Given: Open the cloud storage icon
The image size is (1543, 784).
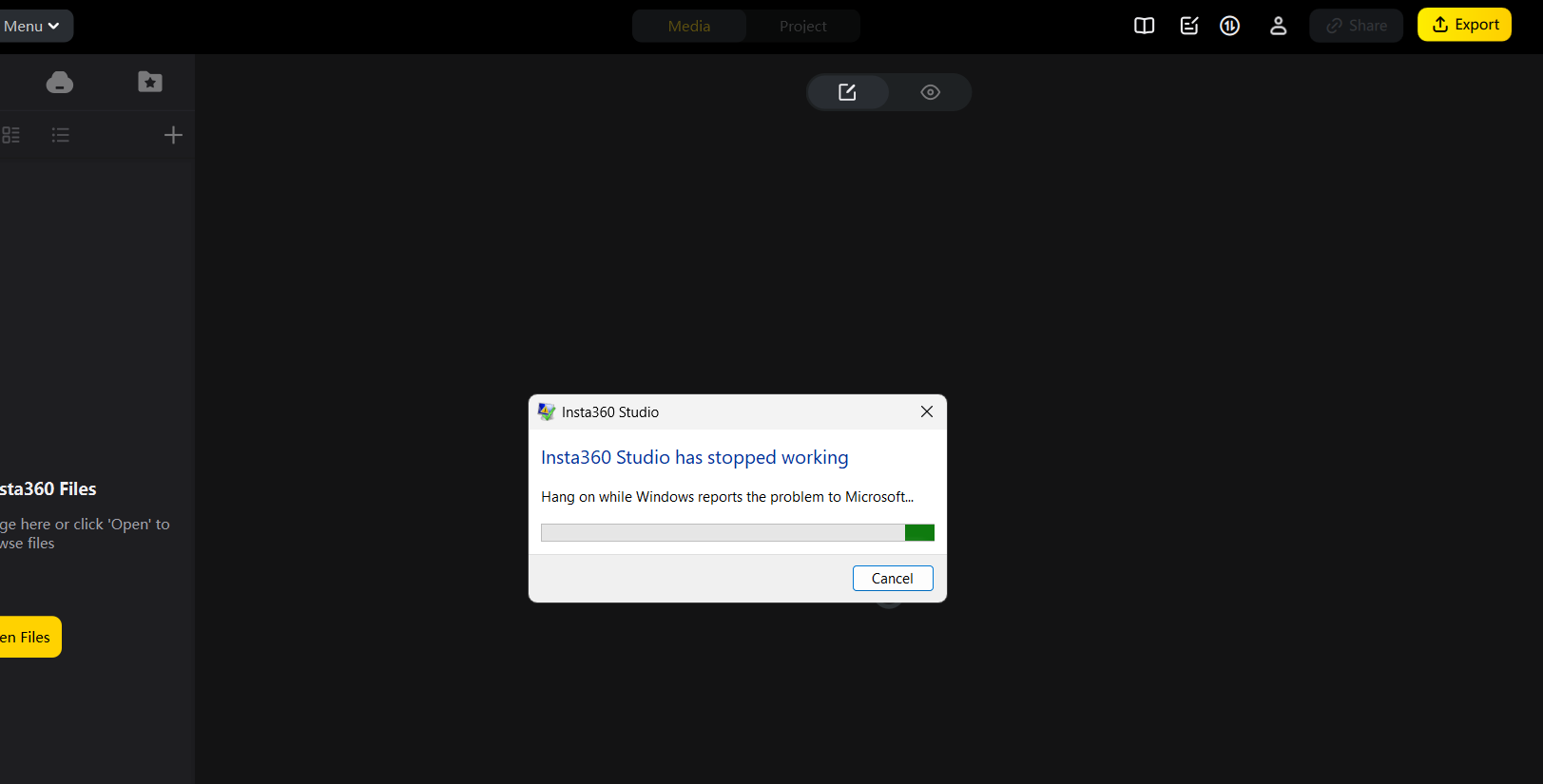Looking at the screenshot, I should 60,83.
